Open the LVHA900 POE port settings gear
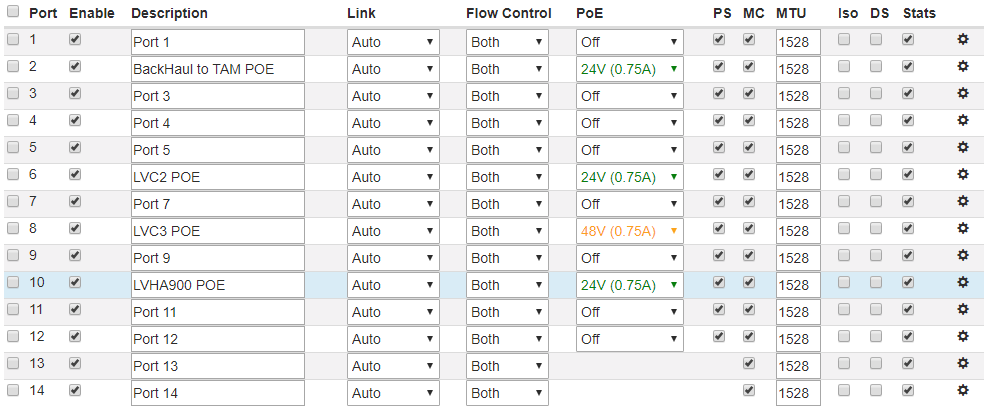 point(963,283)
